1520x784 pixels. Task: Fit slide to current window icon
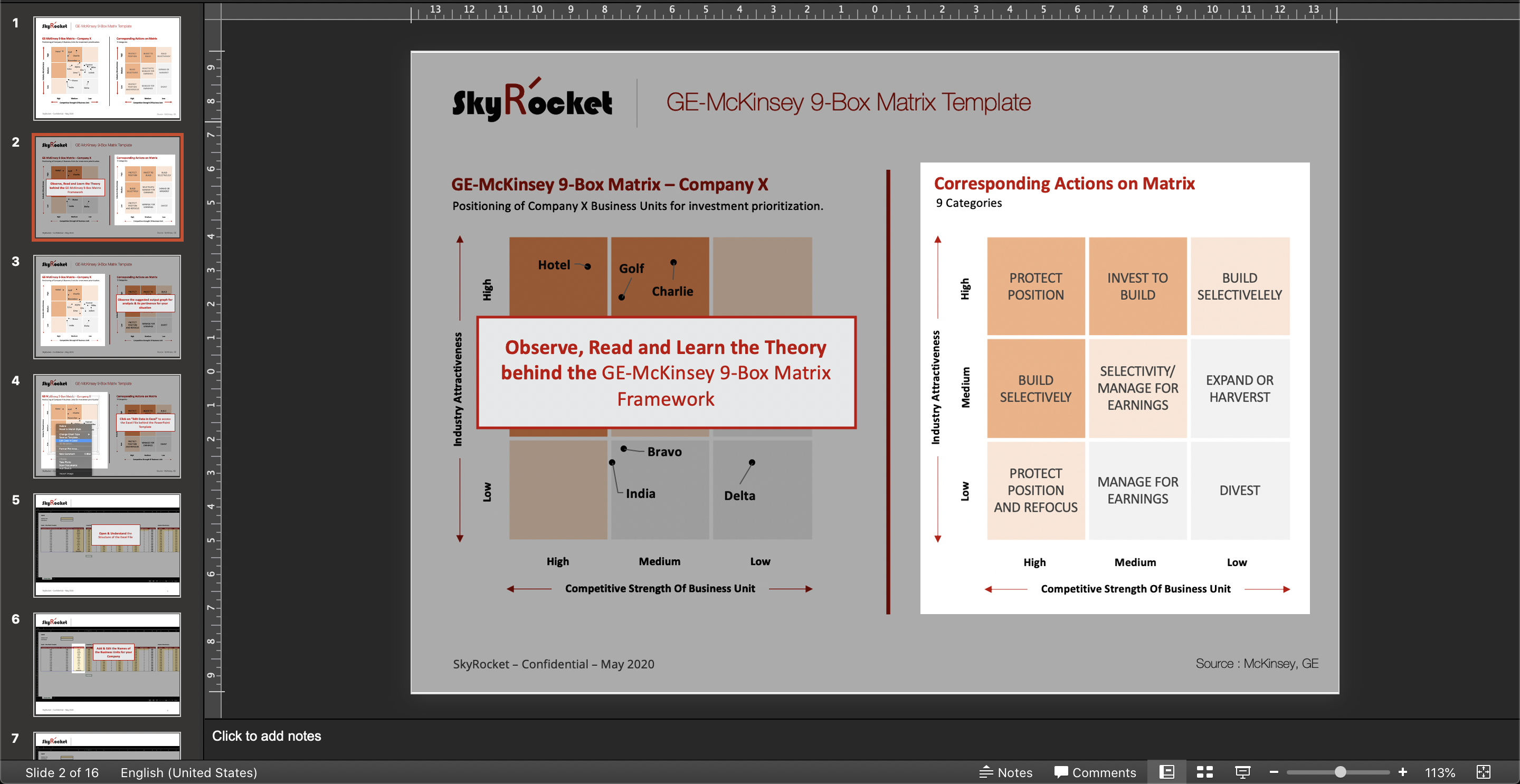(1483, 772)
